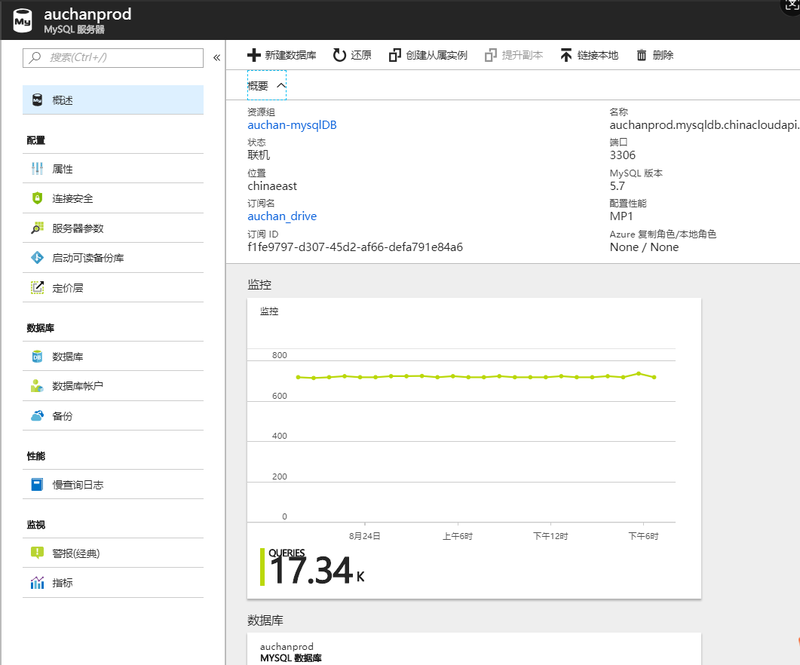This screenshot has height=665, width=800.
Task: Open the 监控 queries chart tile
Action: tap(474, 449)
